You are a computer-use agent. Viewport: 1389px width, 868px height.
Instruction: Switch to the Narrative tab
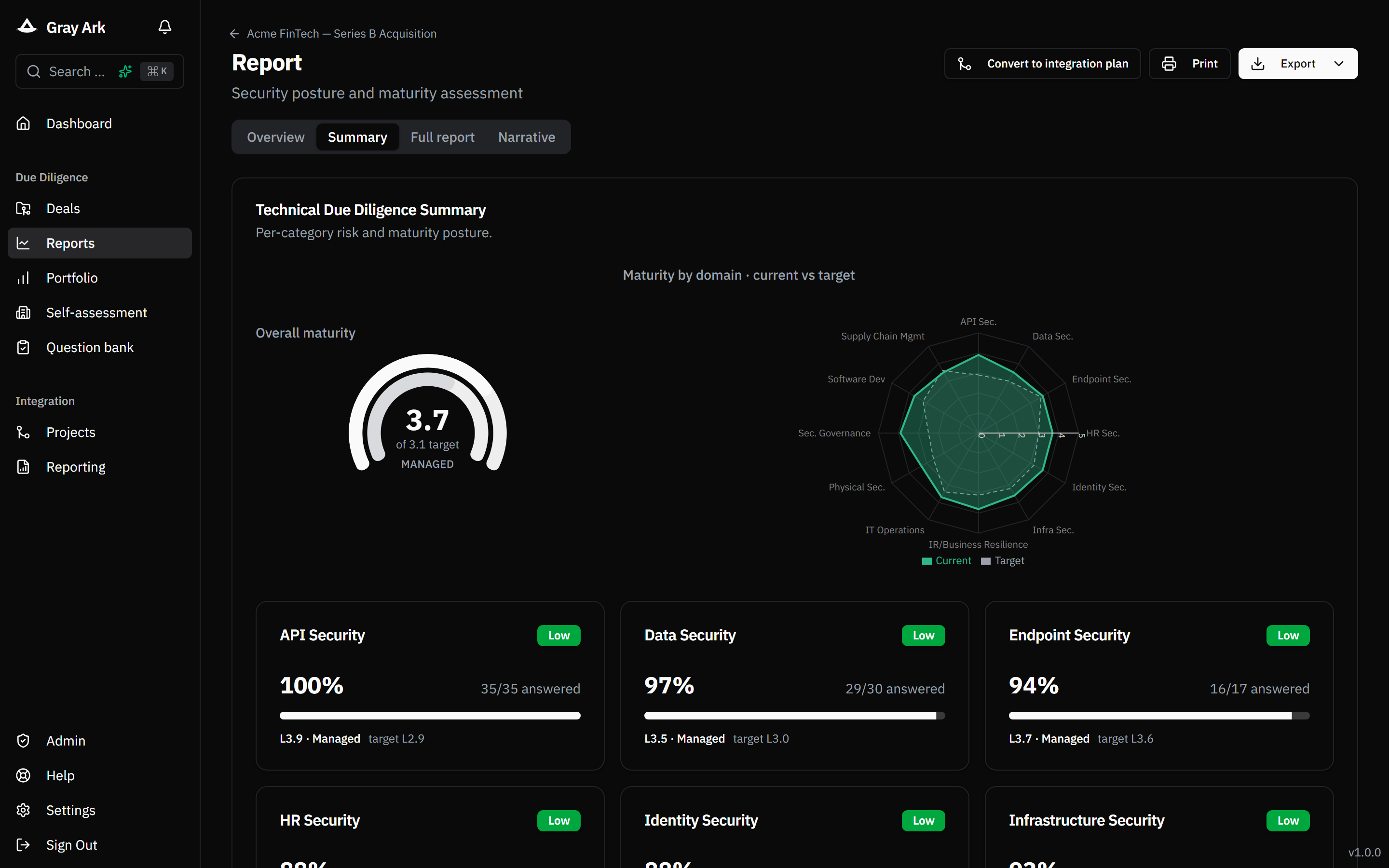click(x=526, y=137)
